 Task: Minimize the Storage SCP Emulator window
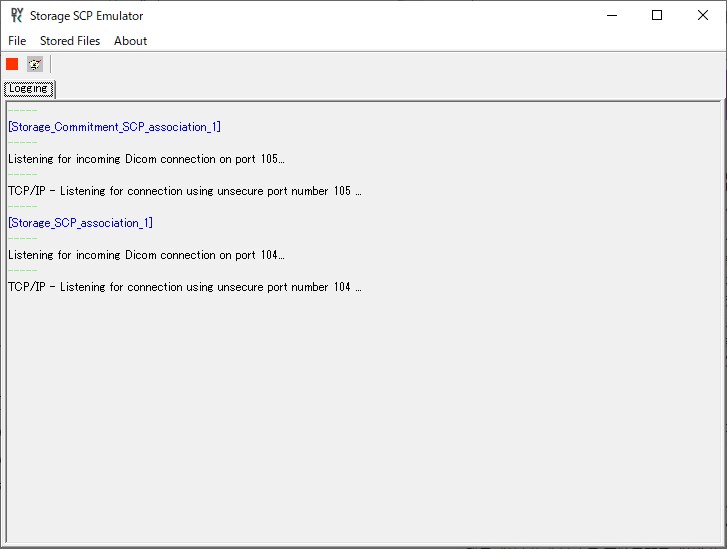point(611,15)
